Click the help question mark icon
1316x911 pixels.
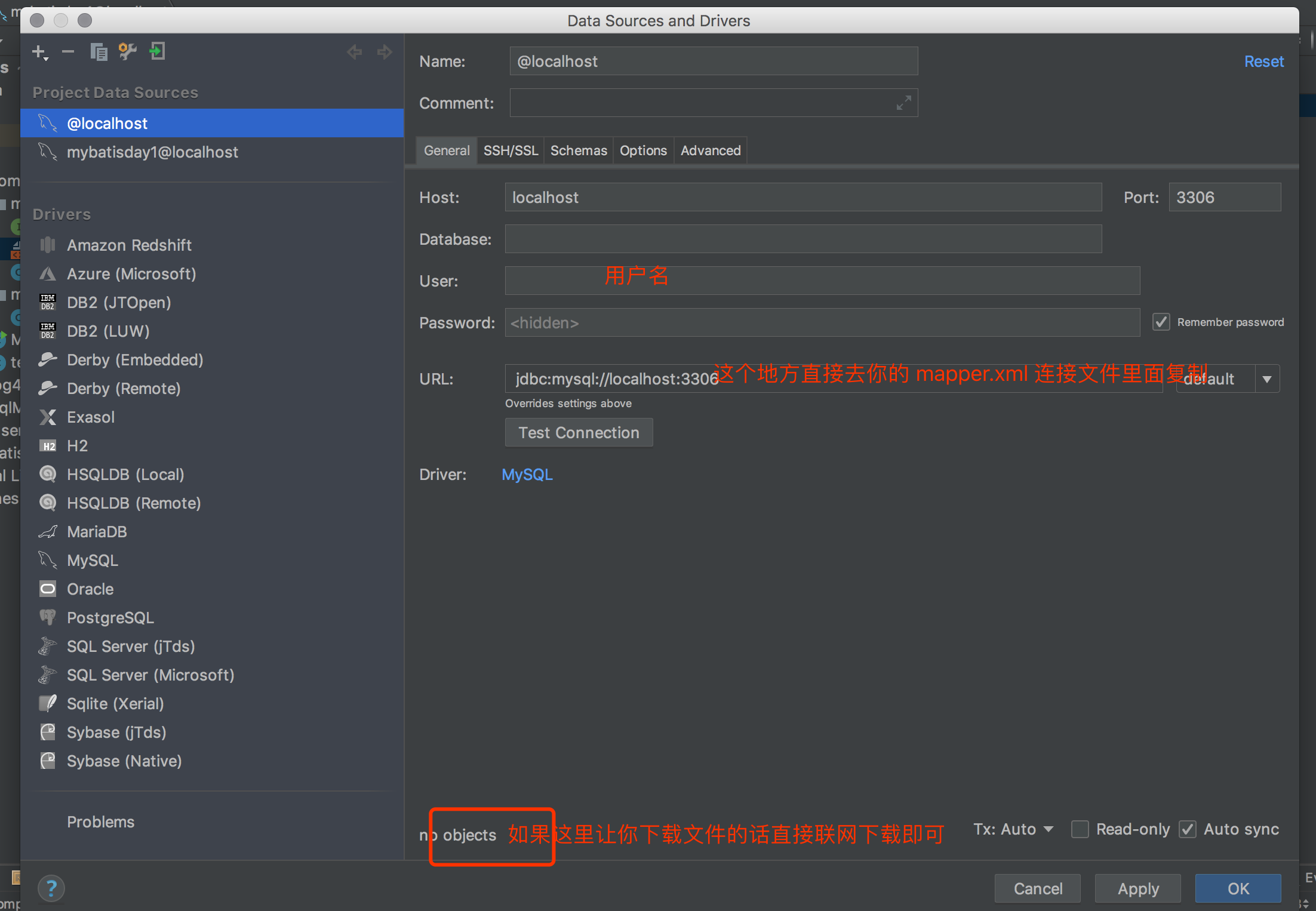pos(51,888)
